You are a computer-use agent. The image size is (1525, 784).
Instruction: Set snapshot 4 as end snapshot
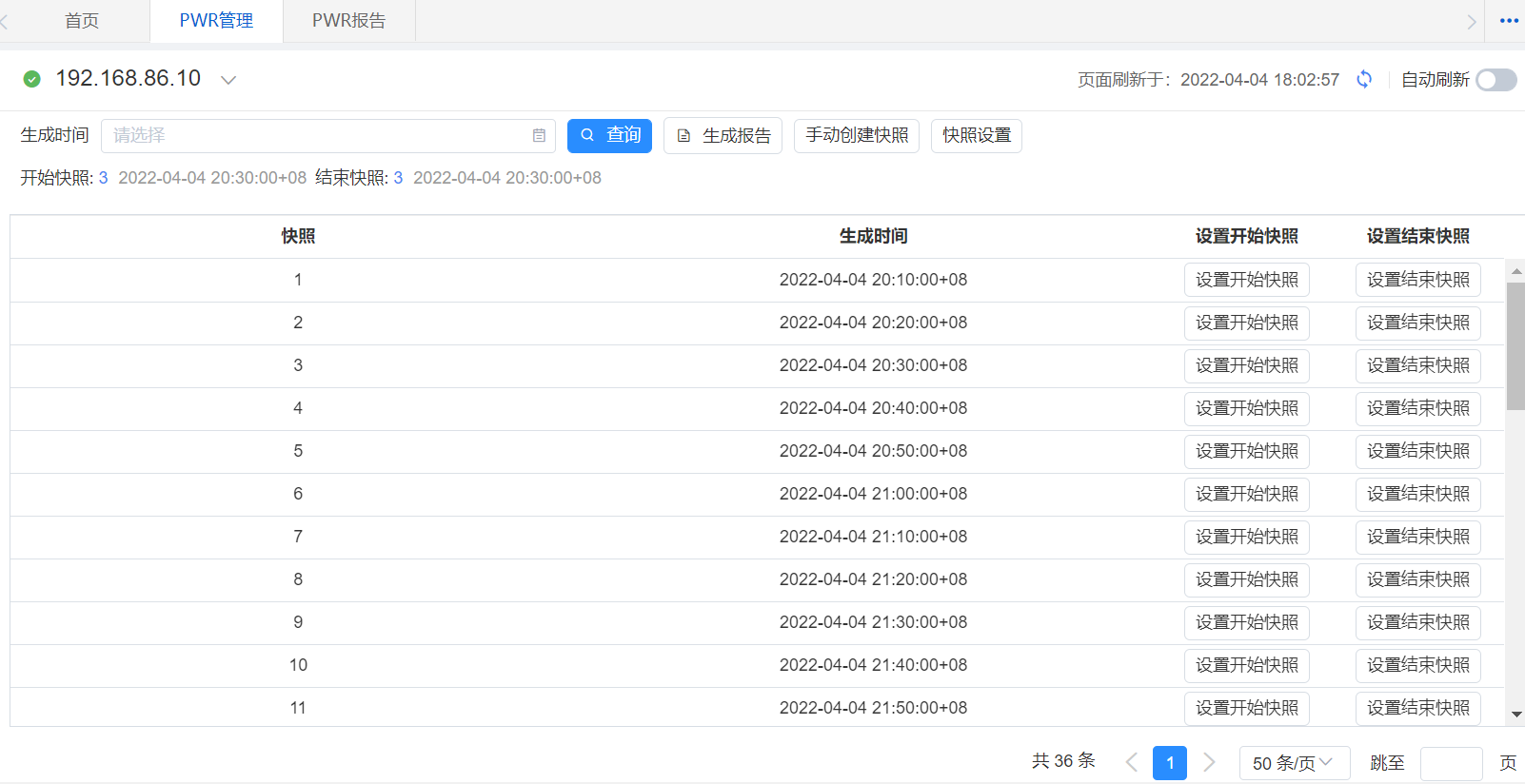1418,408
